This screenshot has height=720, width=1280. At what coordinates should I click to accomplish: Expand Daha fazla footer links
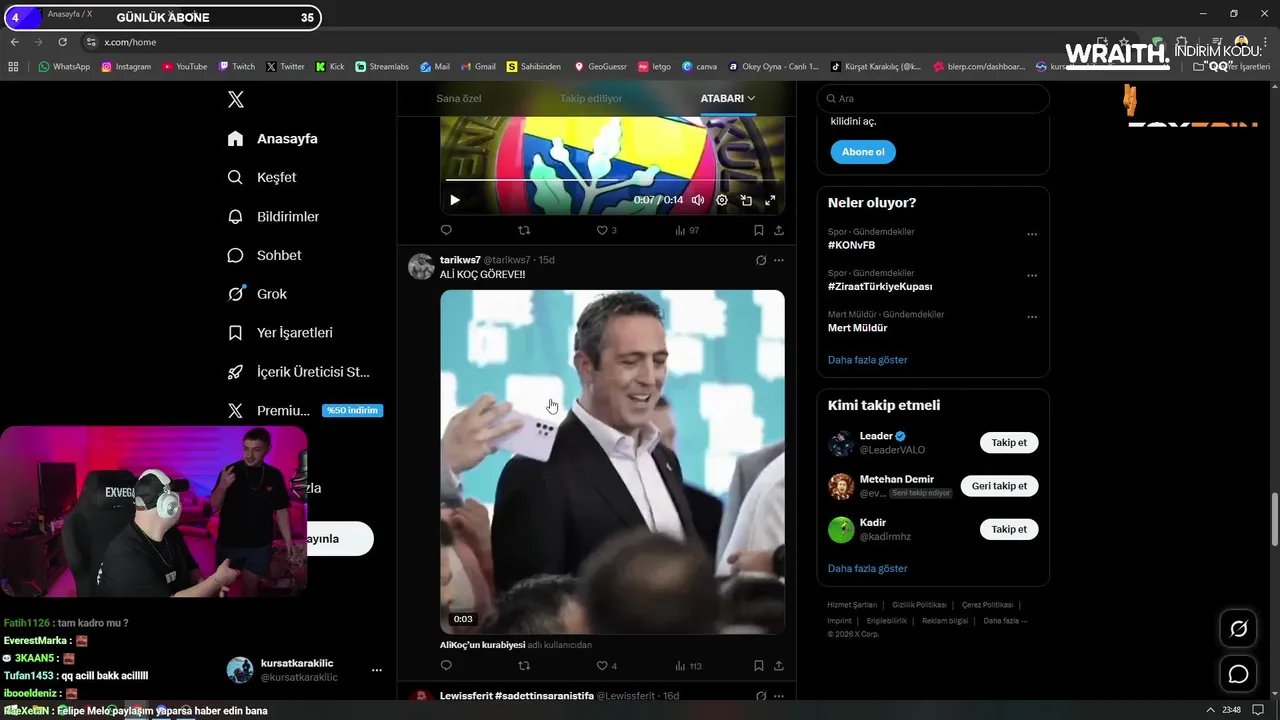coord(1005,621)
